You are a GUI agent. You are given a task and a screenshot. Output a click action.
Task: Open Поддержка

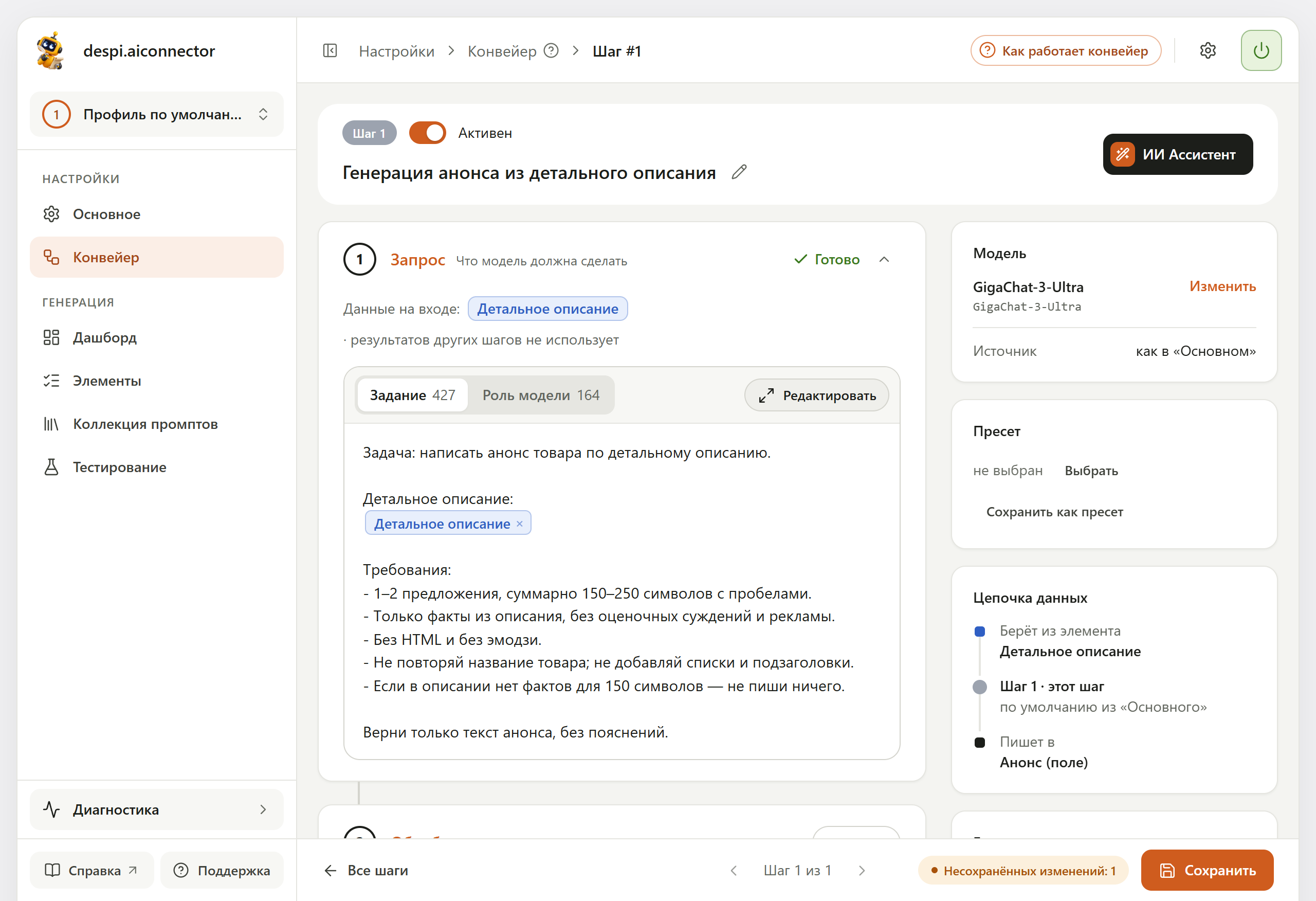pyautogui.click(x=222, y=870)
